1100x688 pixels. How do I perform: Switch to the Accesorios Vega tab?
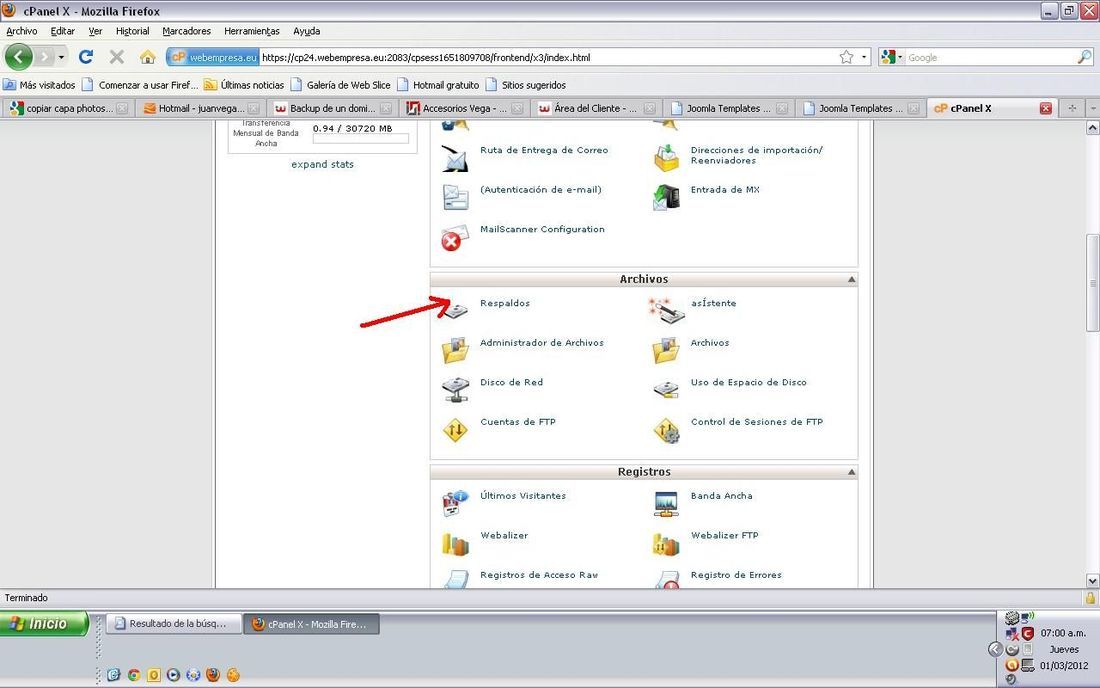coord(464,108)
